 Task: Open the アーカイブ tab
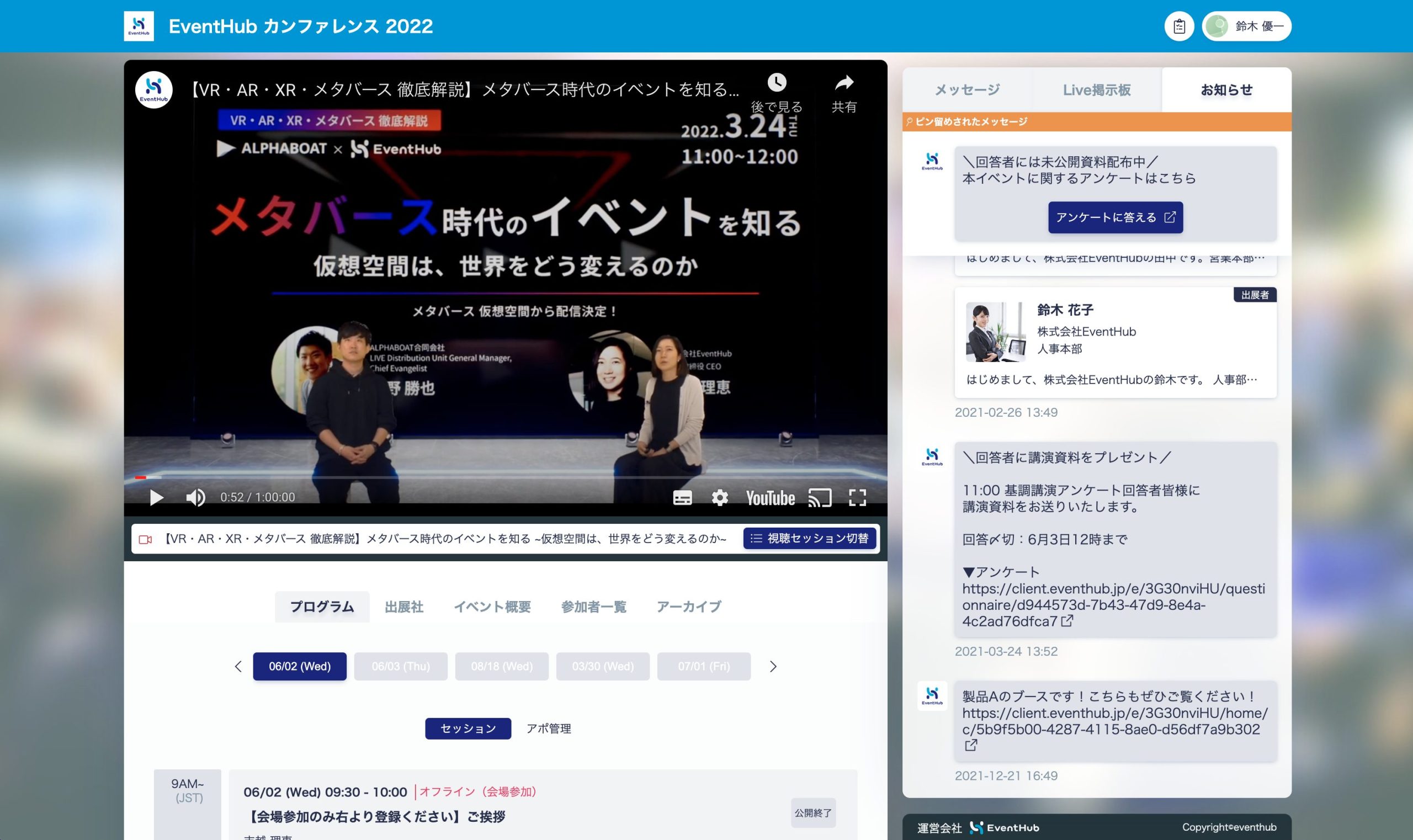[x=688, y=607]
